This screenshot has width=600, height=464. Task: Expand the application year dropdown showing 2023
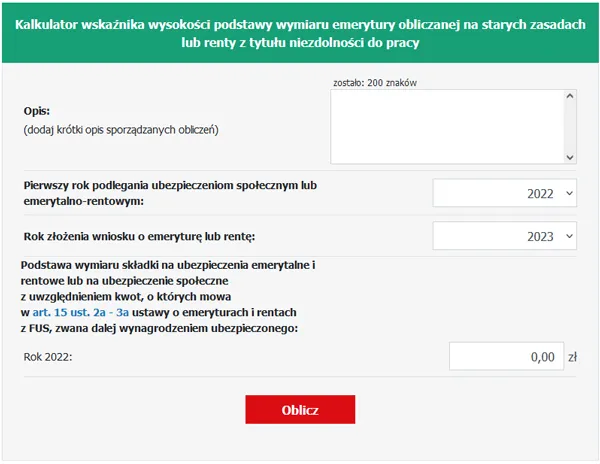click(505, 238)
